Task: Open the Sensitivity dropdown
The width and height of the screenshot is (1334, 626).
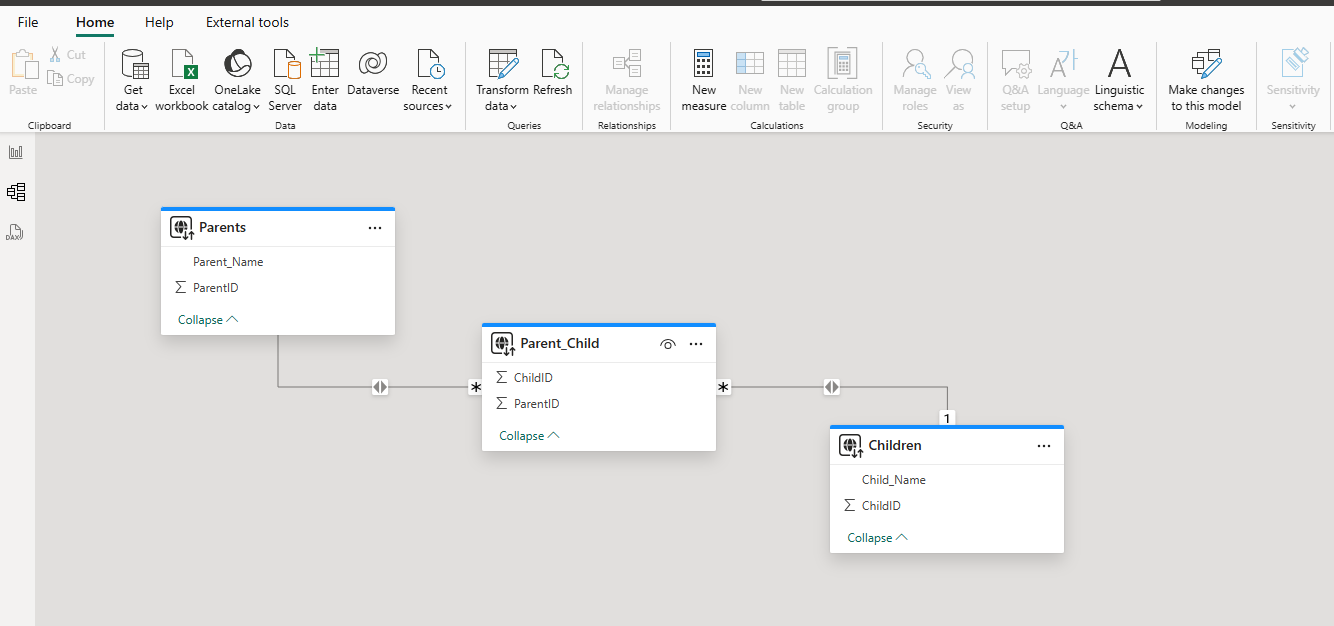Action: click(x=1293, y=79)
